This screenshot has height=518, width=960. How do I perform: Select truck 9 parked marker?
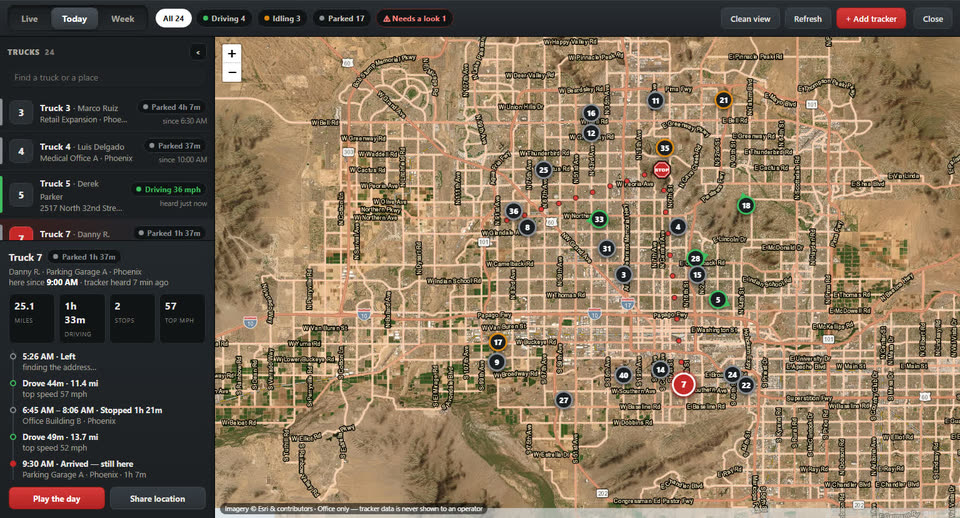click(497, 362)
